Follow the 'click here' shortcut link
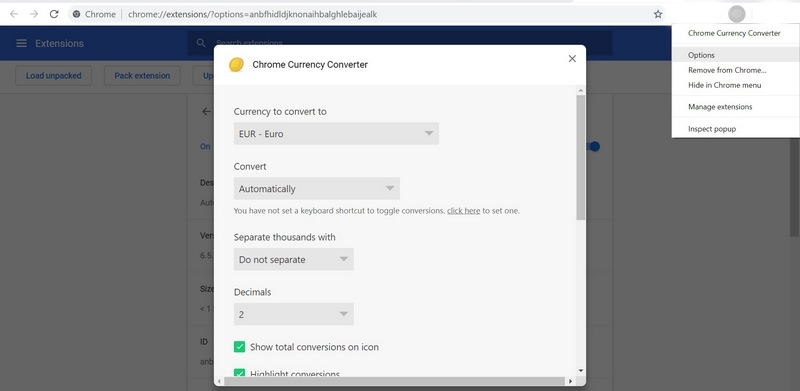 pos(463,210)
